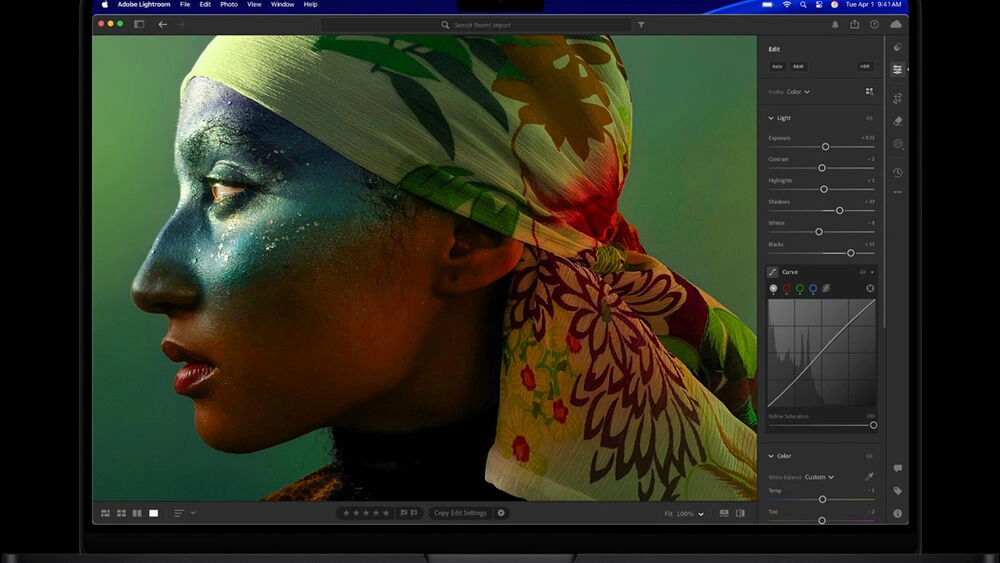Open the Masking tool in sidebar
This screenshot has width=1000, height=563.
point(898,144)
